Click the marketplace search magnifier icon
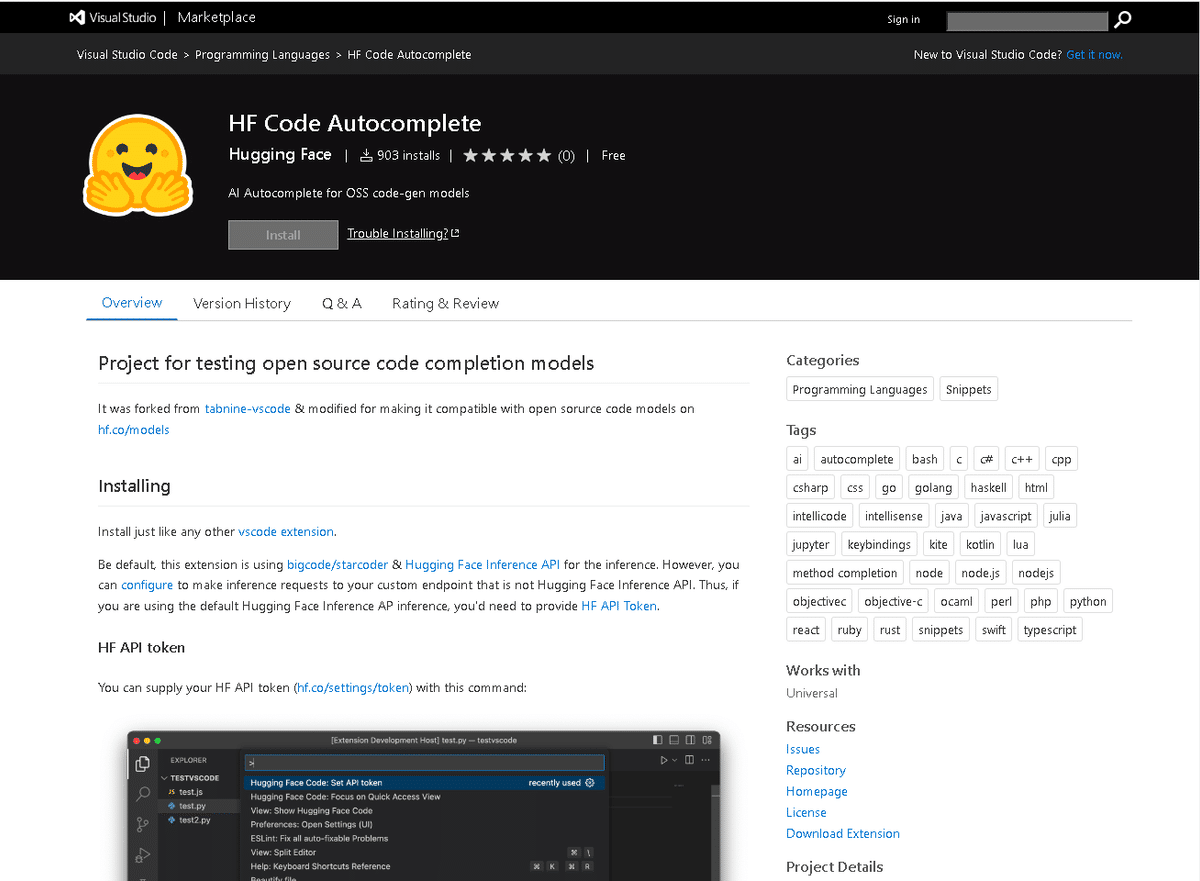1200x881 pixels. (1122, 20)
